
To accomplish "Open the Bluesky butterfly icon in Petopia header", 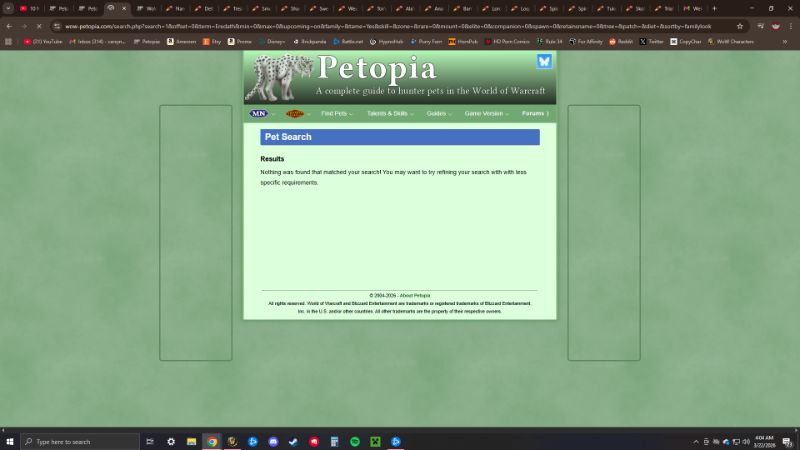I will pyautogui.click(x=544, y=61).
